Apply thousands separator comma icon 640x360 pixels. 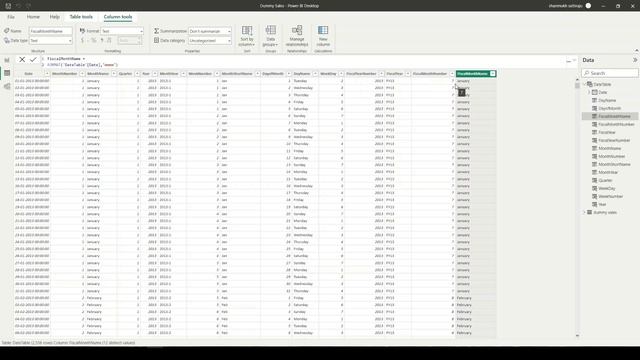(102, 40)
